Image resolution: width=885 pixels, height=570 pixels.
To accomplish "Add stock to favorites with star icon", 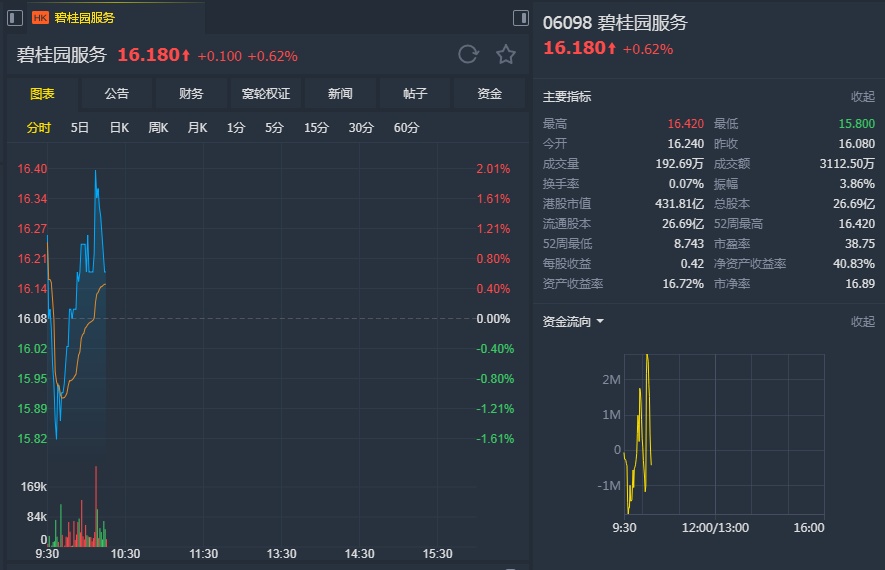I will (x=506, y=55).
